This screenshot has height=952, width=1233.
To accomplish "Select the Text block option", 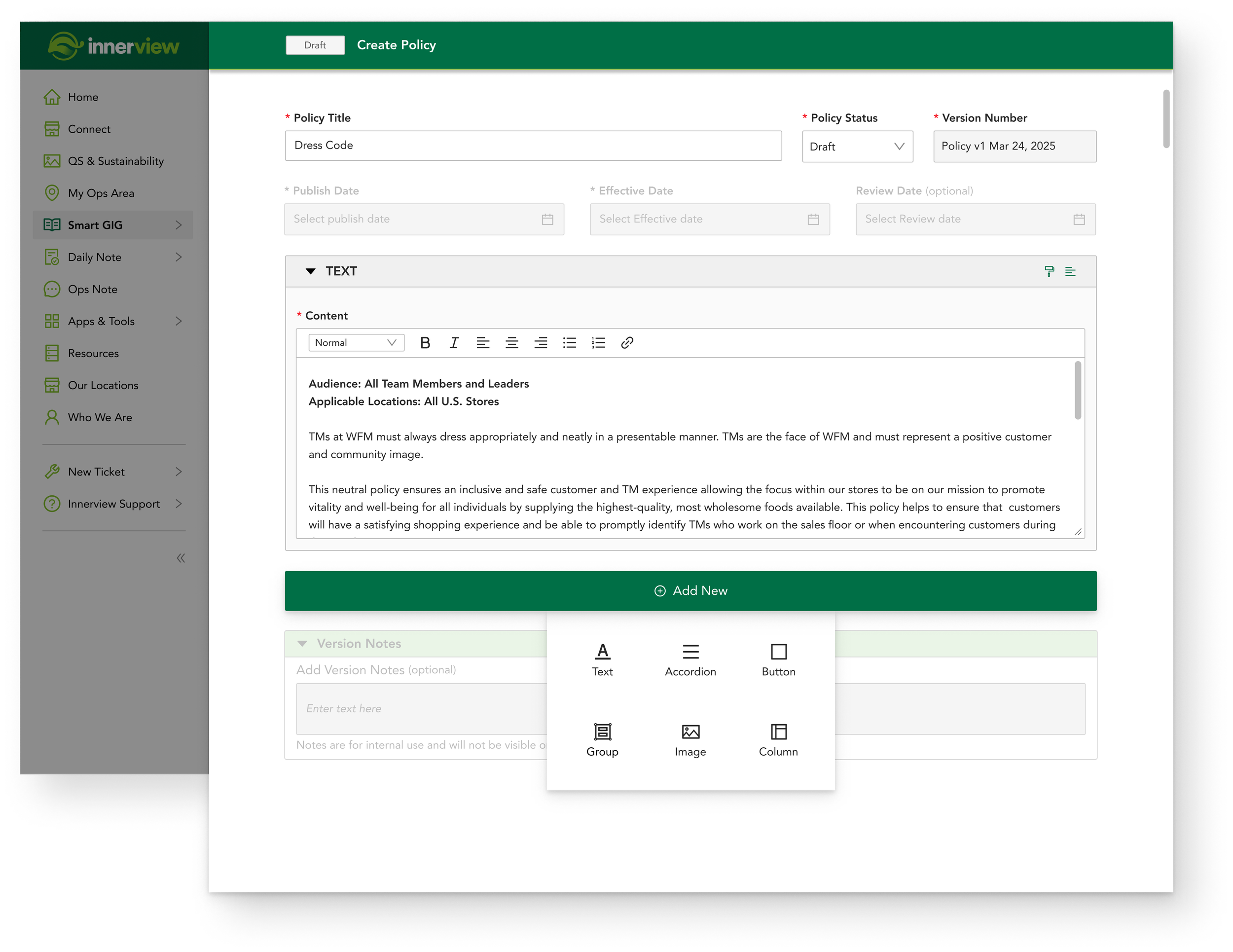I will click(602, 659).
